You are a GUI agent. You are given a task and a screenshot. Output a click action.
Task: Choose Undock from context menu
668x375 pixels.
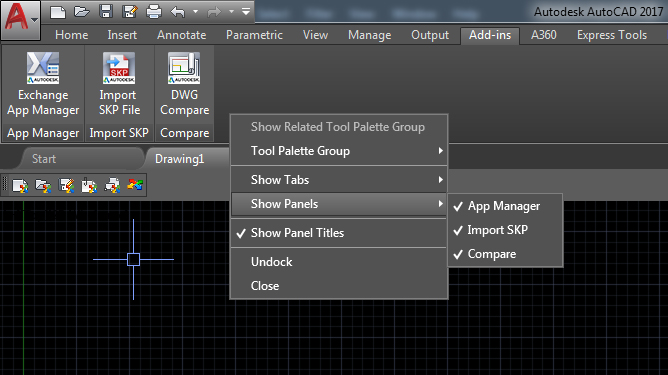point(339,262)
